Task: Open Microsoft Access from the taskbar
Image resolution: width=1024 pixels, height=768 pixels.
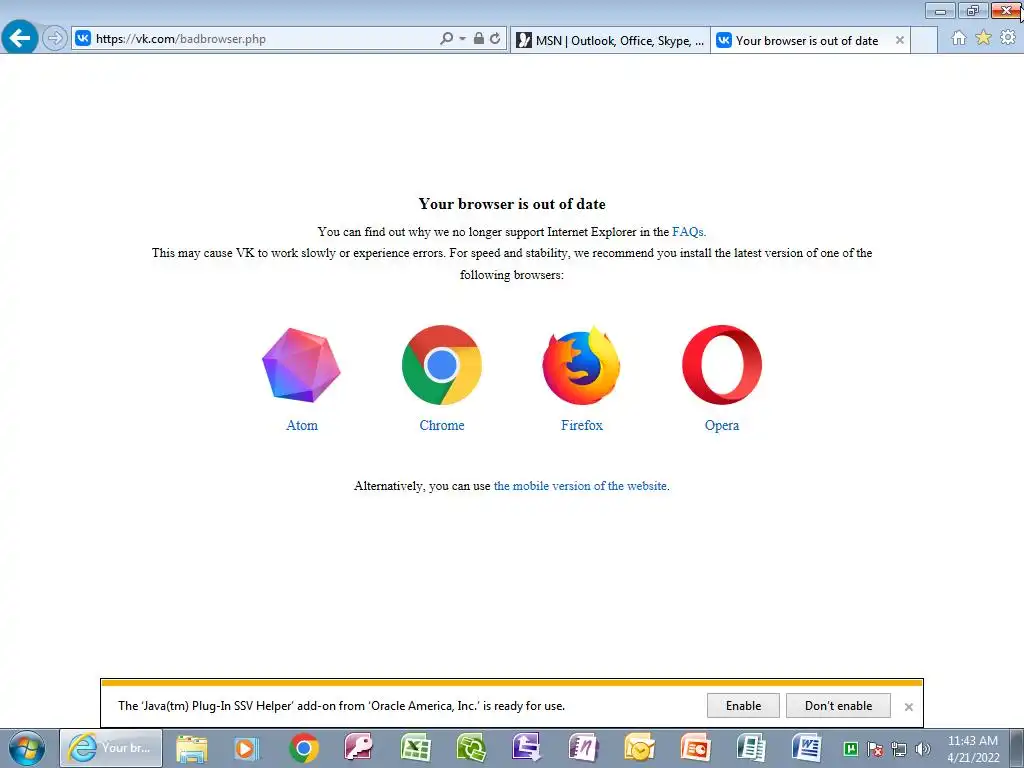Action: (x=359, y=748)
